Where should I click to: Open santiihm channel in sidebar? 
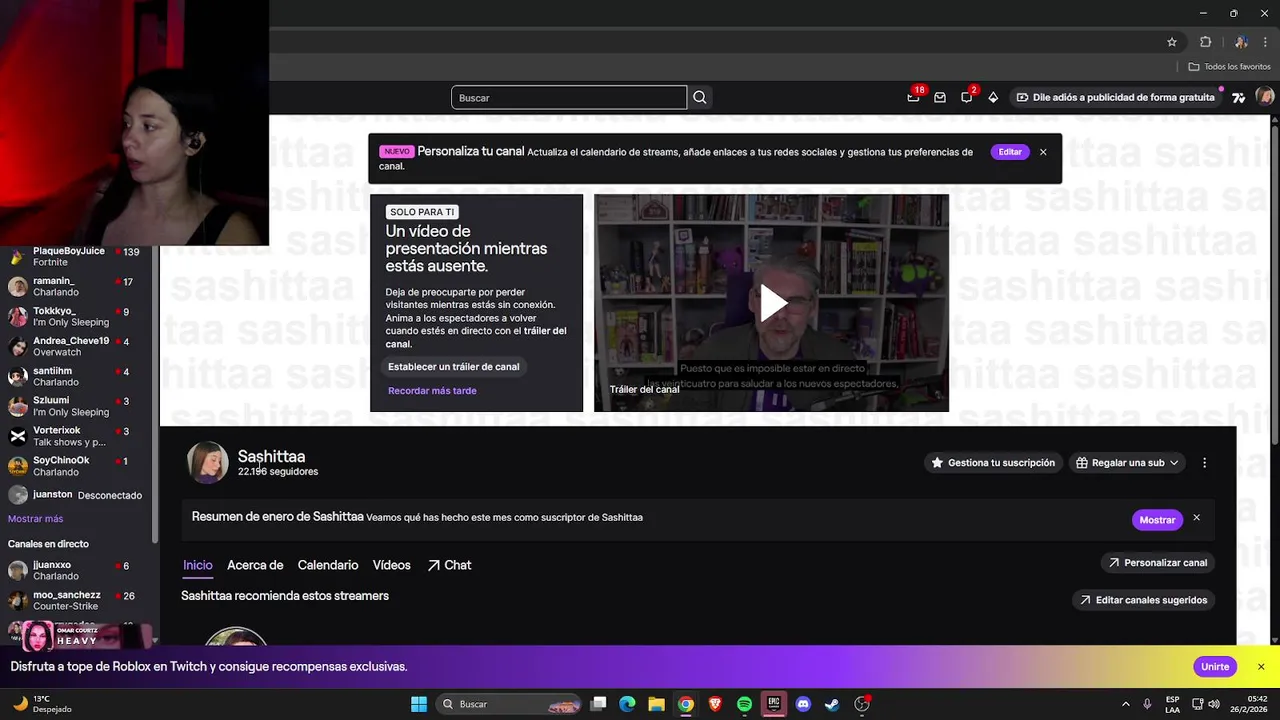(x=78, y=377)
